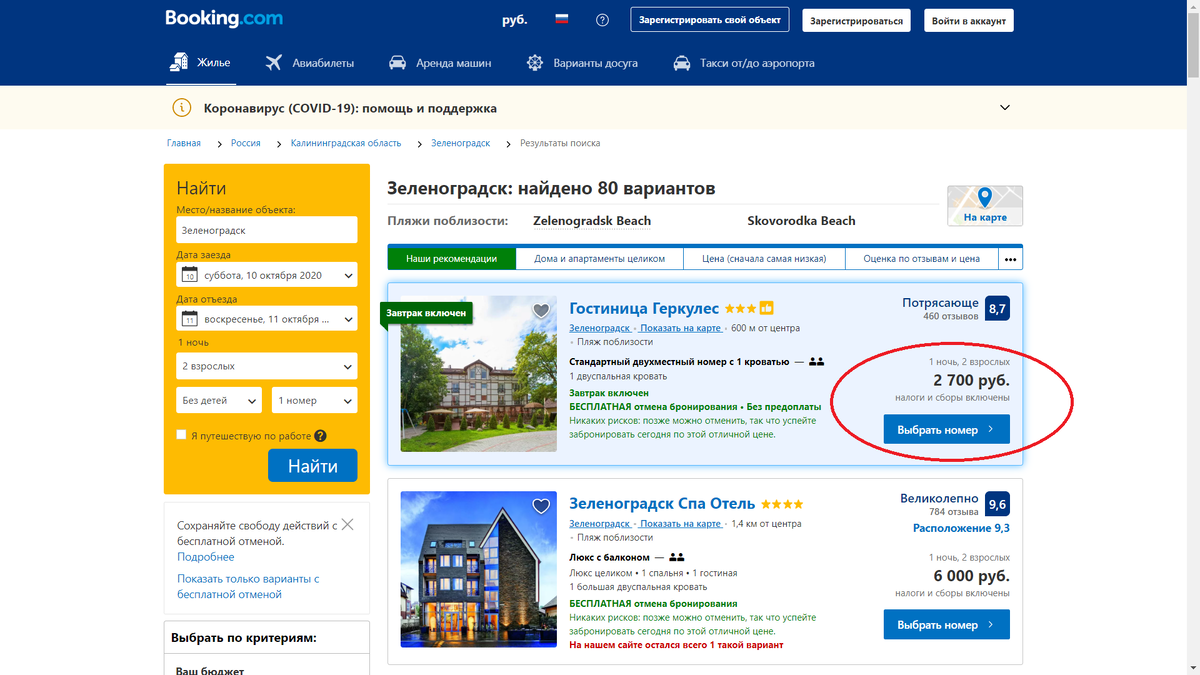Click 'Стандартный двухместный номер с 1 кроватью'

[679, 362]
